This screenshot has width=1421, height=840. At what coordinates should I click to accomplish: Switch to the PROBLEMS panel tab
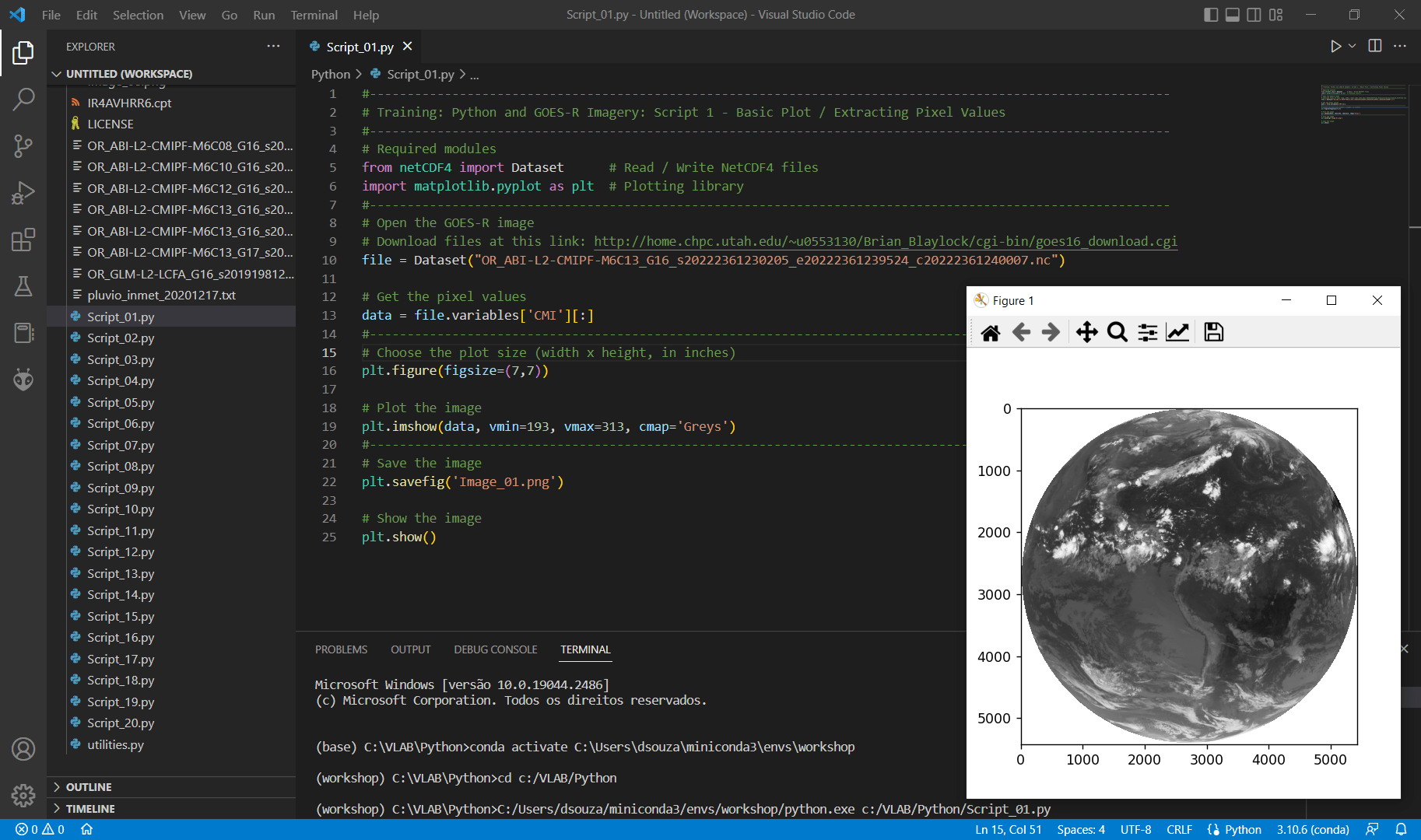tap(341, 649)
